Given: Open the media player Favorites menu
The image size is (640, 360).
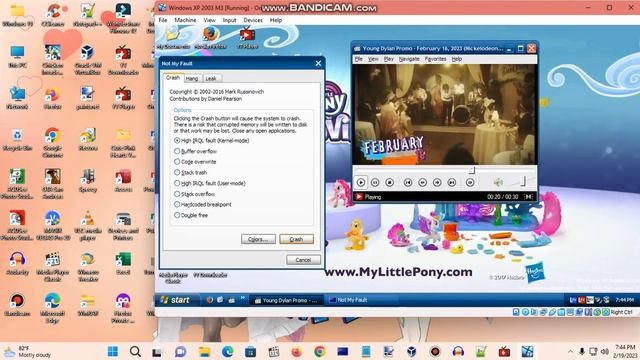Looking at the screenshot, I should point(435,59).
